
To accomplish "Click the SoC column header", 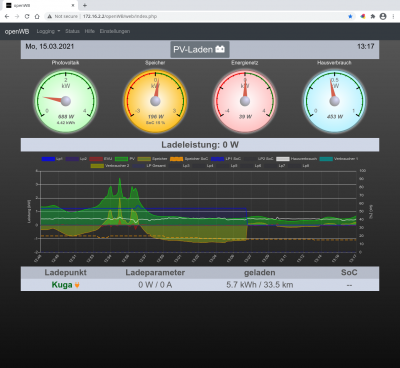I will [x=349, y=273].
